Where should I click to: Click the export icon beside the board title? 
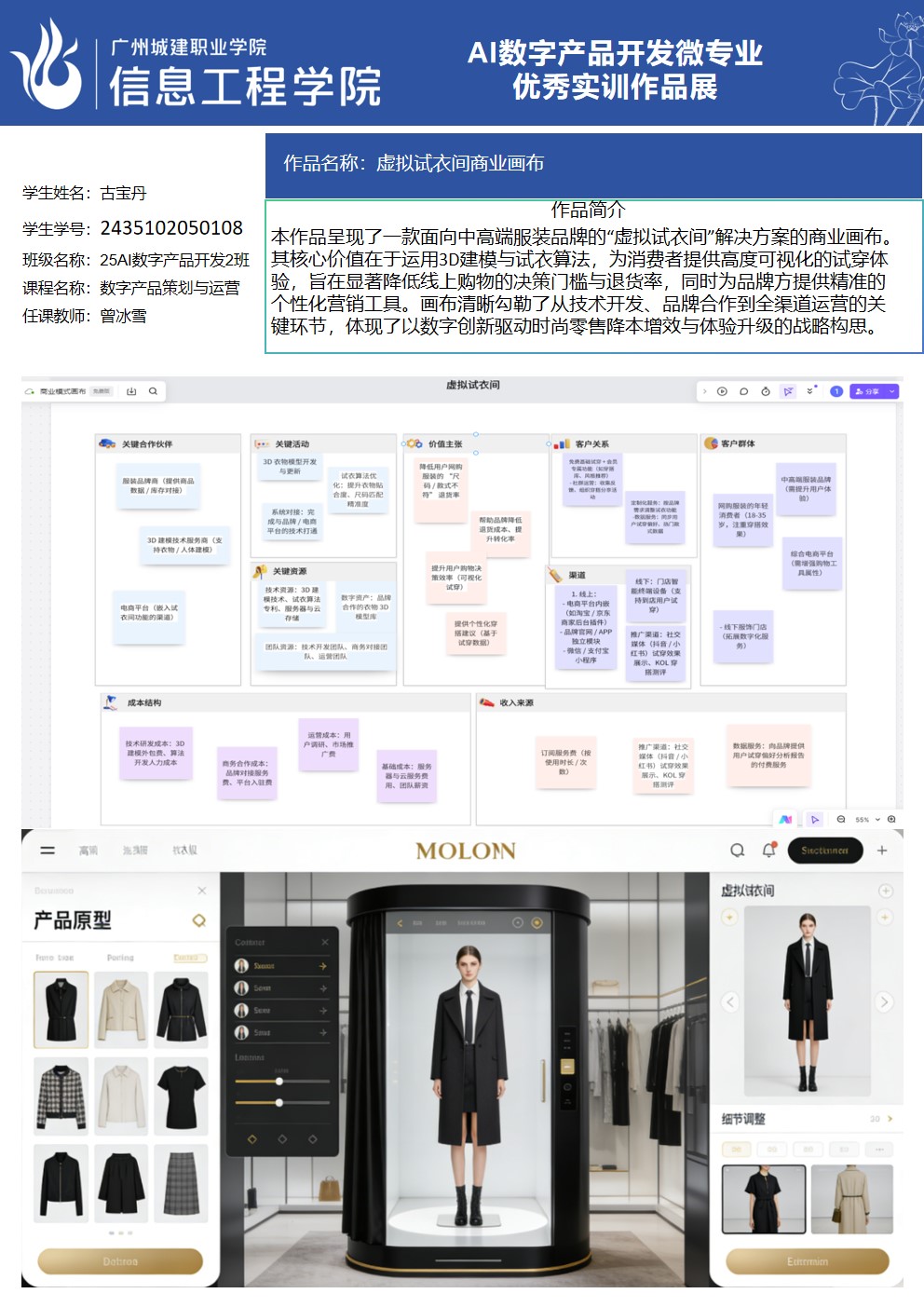point(131,391)
